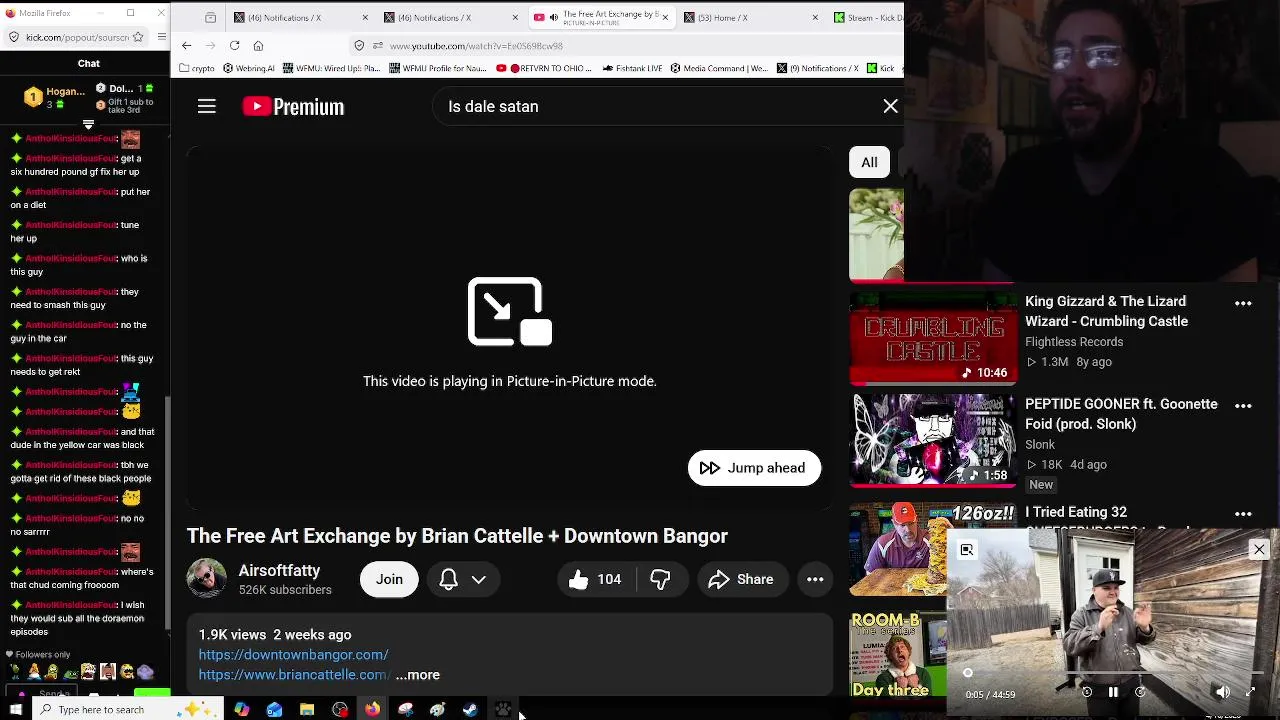Mute The Free Art Exchange tab audio

pos(554,17)
